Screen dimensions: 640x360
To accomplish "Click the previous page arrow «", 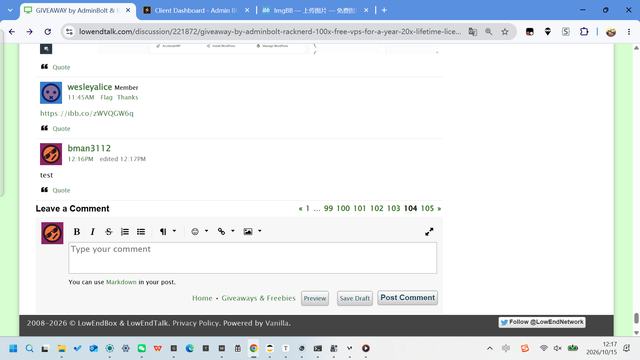I will coord(300,209).
